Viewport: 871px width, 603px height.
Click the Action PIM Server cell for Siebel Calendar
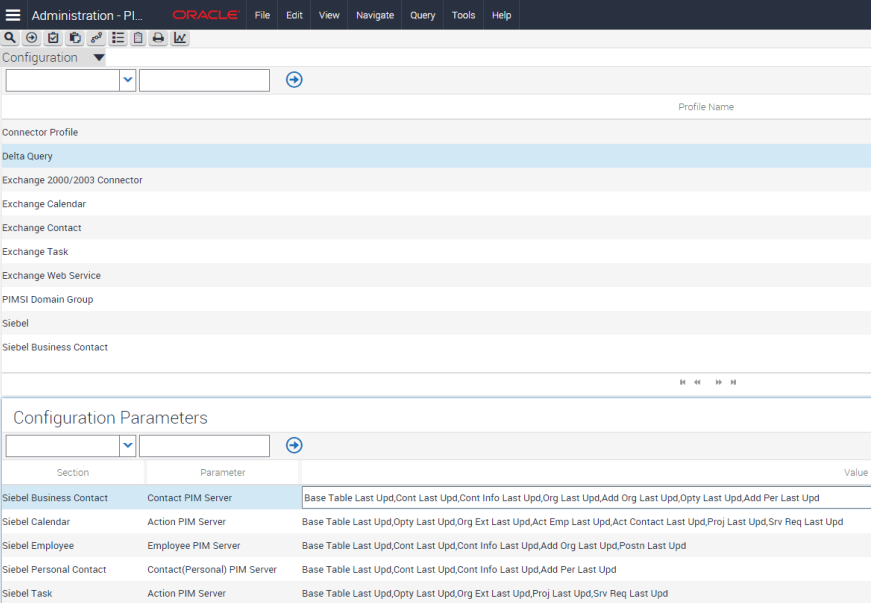pyautogui.click(x=223, y=521)
